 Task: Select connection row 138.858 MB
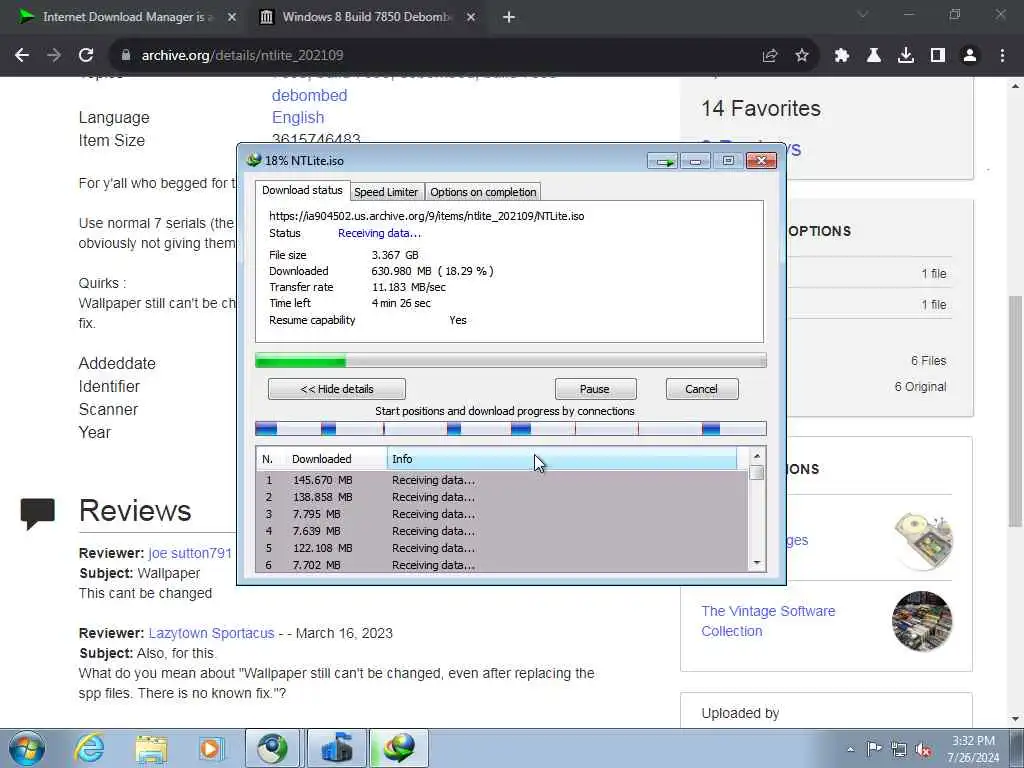click(x=502, y=497)
